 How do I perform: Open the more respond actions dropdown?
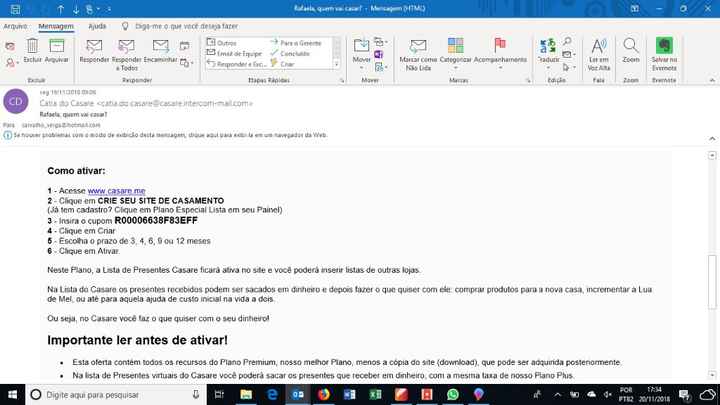[x=186, y=63]
